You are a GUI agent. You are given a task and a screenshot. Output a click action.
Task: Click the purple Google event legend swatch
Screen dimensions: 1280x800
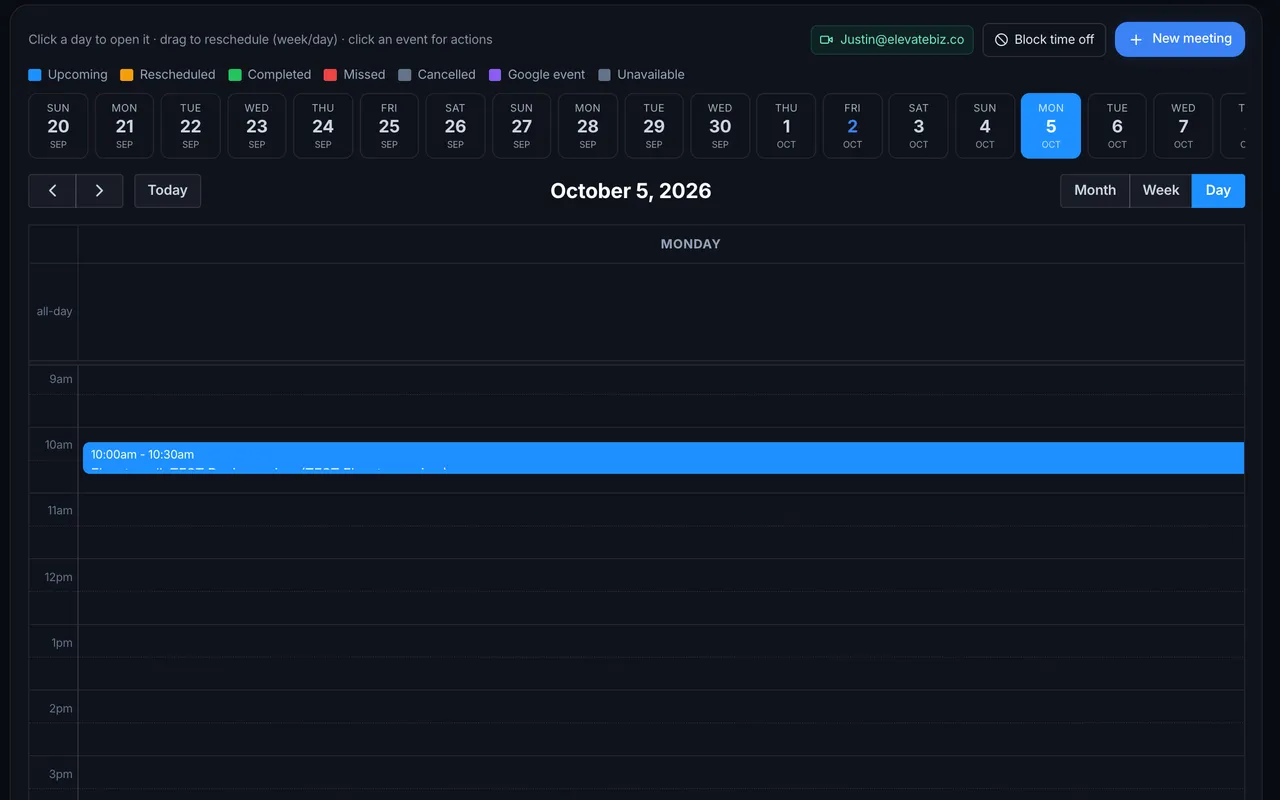(495, 75)
